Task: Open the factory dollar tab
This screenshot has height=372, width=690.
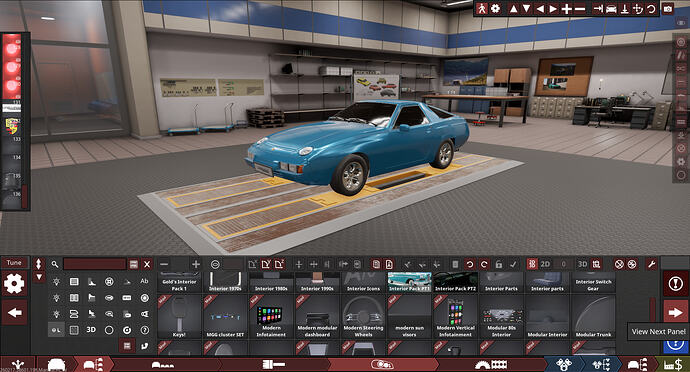Action: (673, 365)
